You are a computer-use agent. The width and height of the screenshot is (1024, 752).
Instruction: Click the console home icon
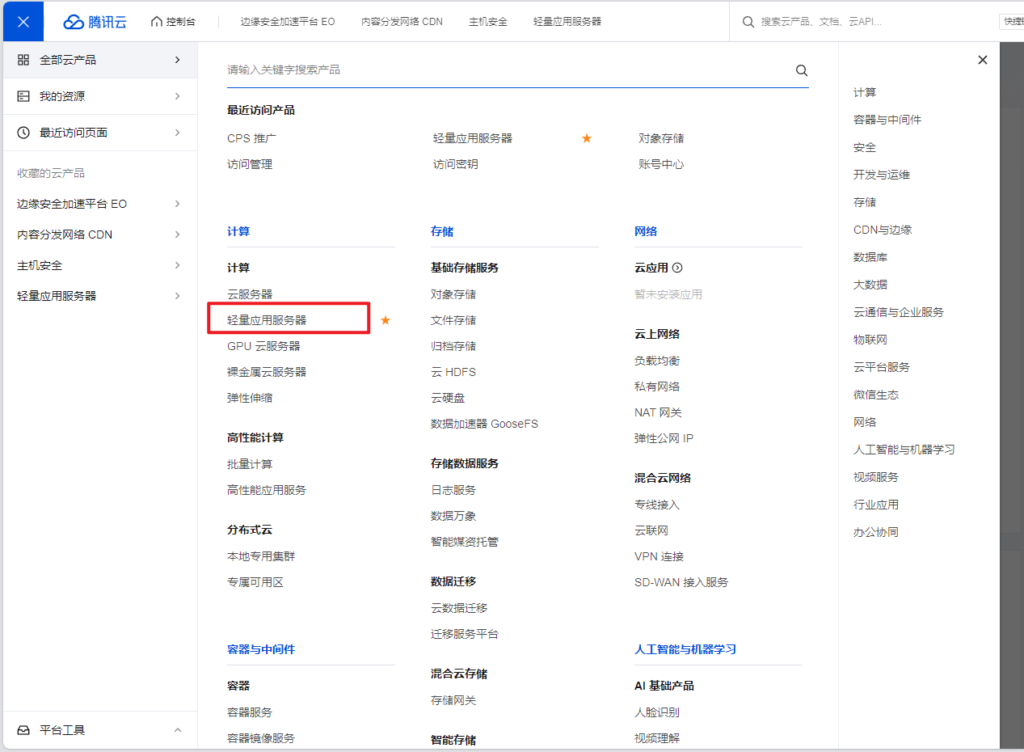tap(157, 21)
